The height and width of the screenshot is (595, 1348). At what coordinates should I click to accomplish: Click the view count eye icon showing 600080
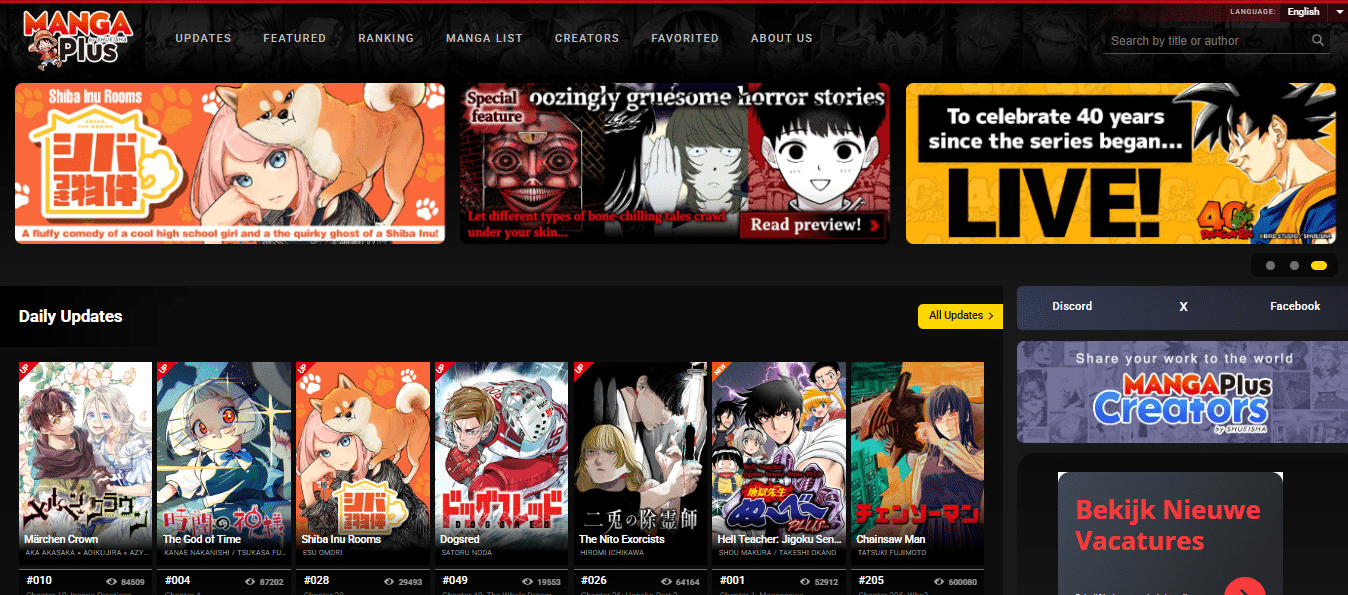click(x=939, y=581)
